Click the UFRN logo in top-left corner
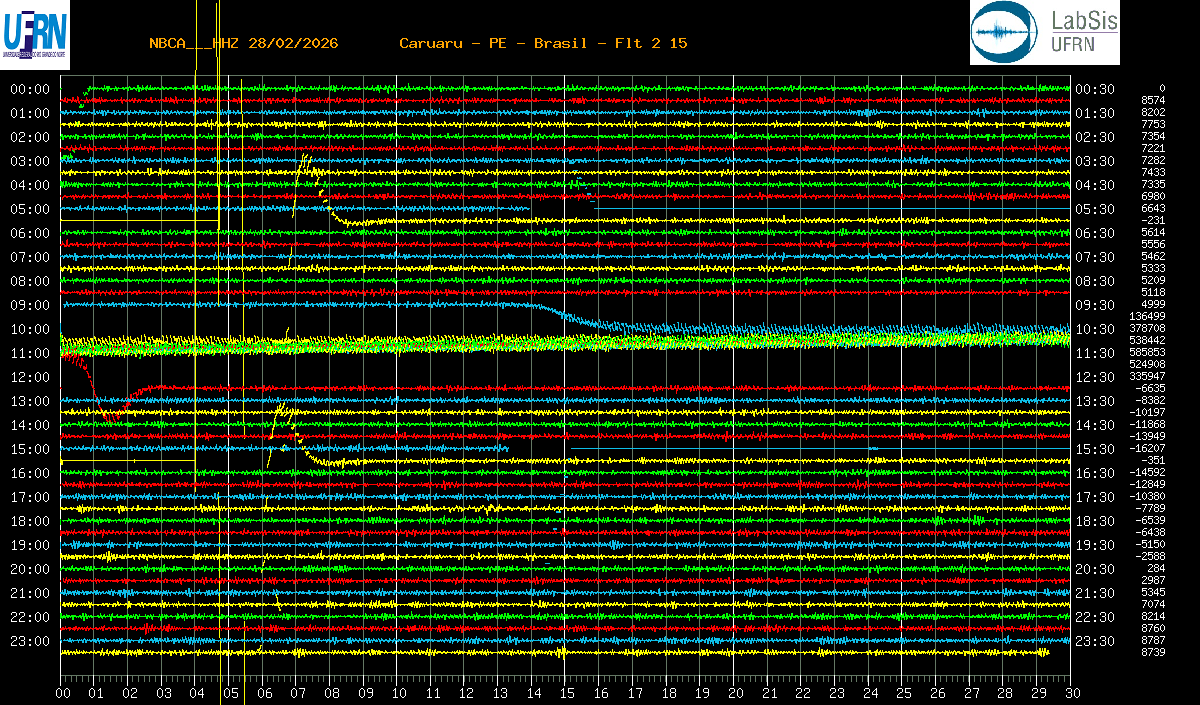The image size is (1200, 705). pyautogui.click(x=36, y=35)
